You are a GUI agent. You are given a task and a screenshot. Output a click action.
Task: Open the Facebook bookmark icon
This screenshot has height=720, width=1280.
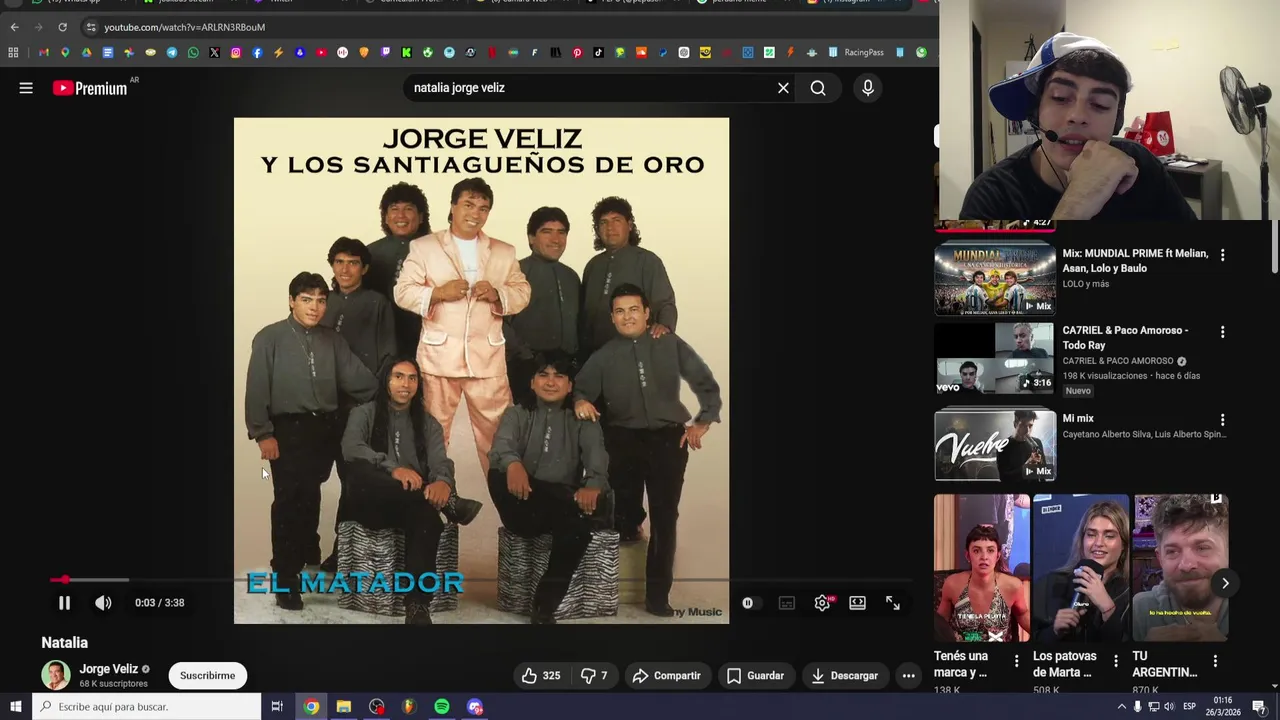[257, 52]
